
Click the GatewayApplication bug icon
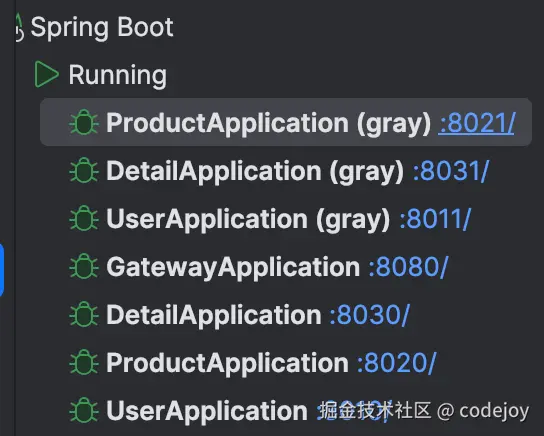tap(84, 266)
